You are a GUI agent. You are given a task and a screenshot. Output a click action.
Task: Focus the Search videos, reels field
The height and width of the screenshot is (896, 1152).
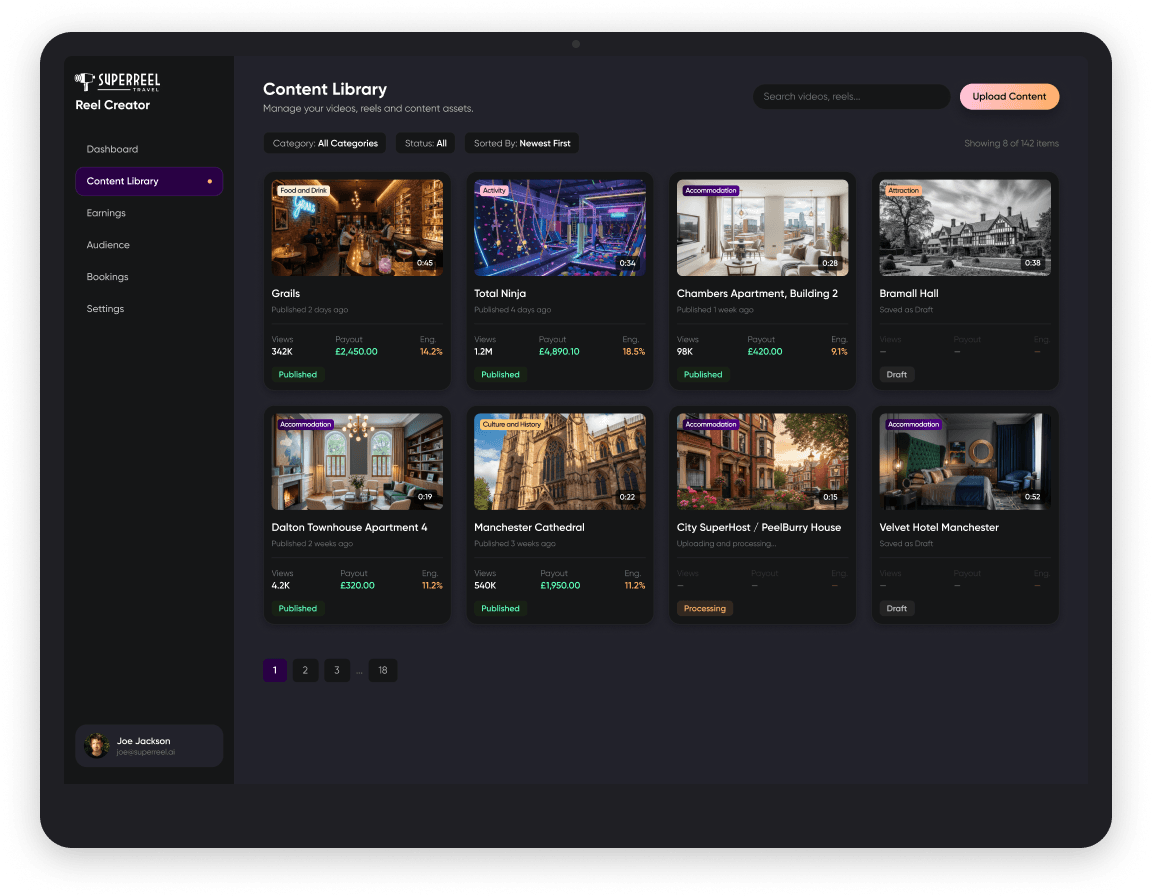tap(851, 96)
